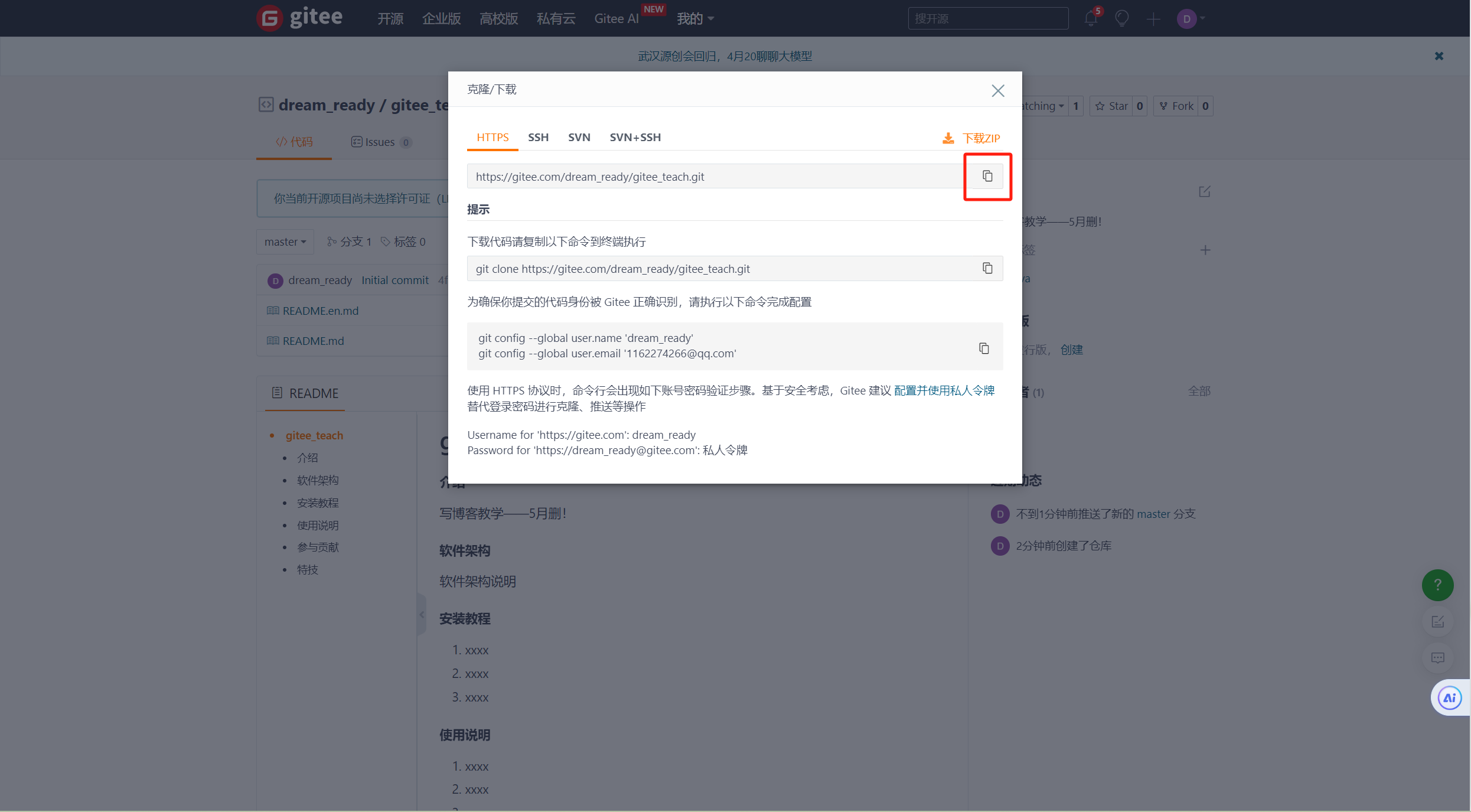Open the green help question button
This screenshot has height=812, width=1471.
1437,585
